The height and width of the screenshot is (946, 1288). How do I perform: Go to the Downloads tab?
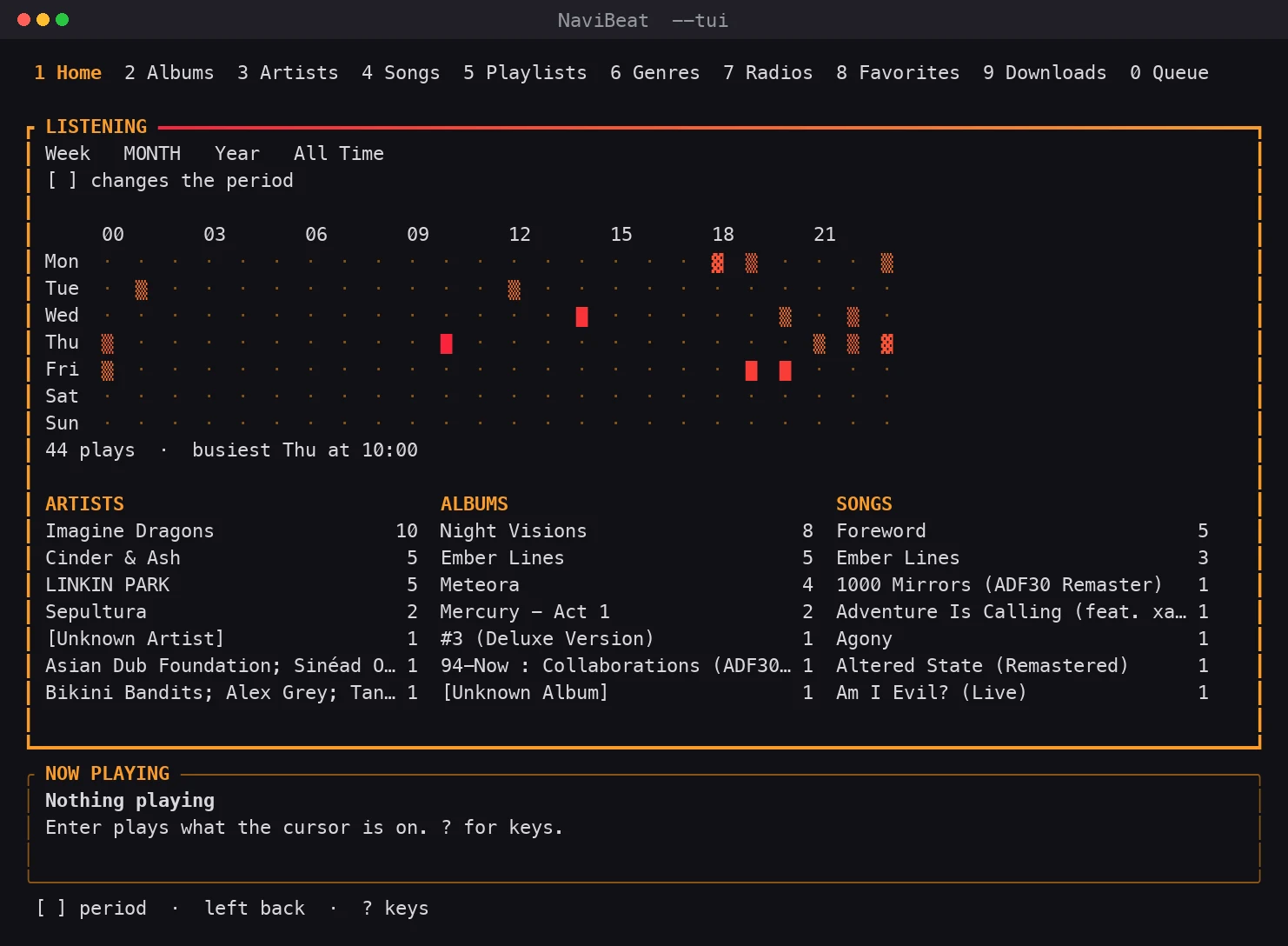1045,73
